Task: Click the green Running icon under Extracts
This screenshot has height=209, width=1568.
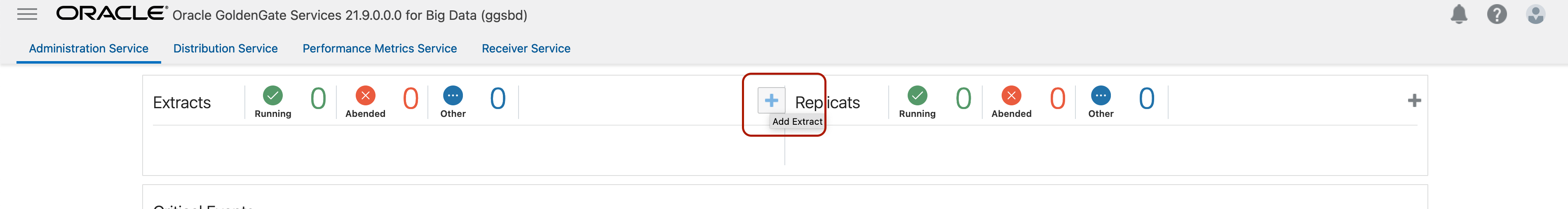Action: point(273,95)
